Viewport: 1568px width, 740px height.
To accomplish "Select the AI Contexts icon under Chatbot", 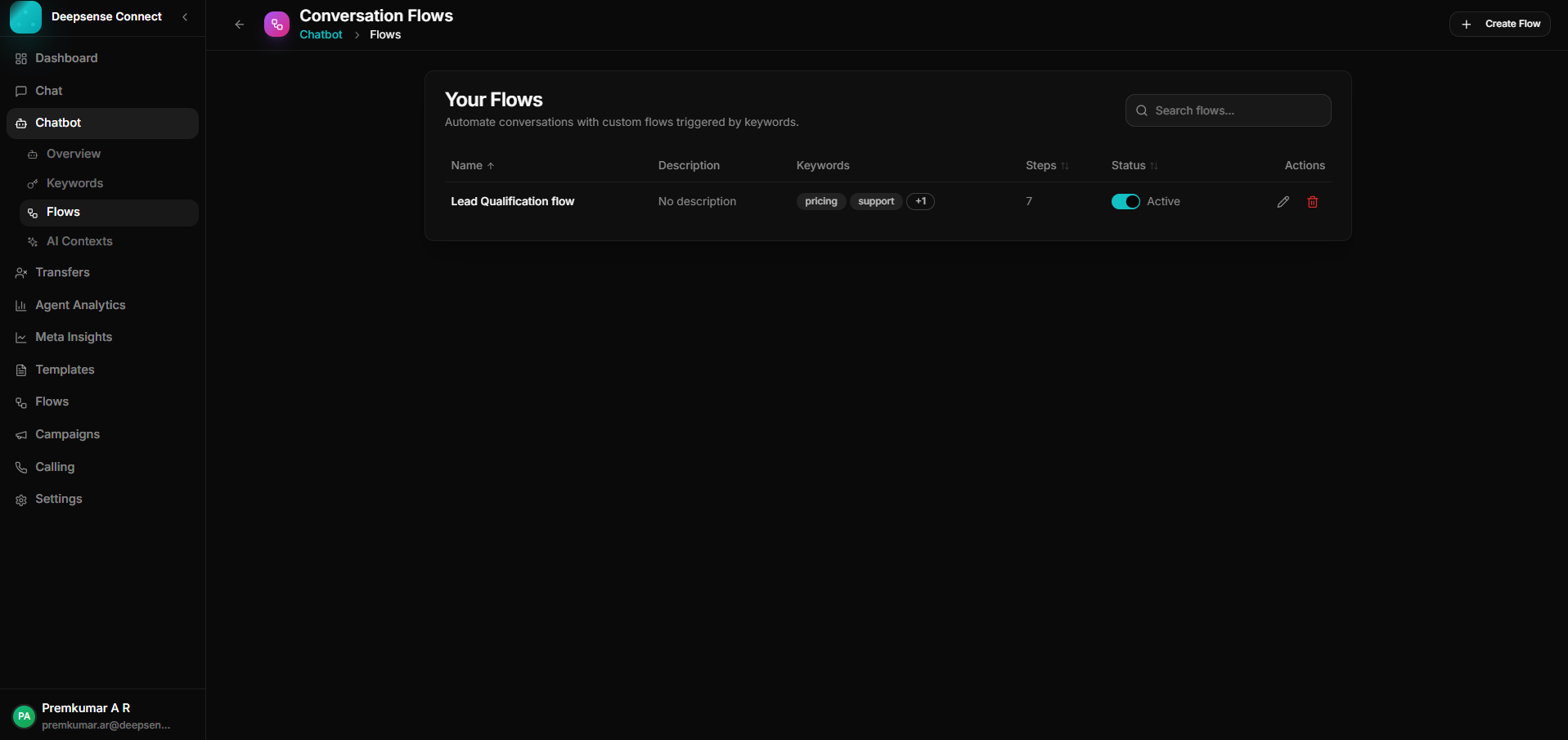I will [x=33, y=241].
